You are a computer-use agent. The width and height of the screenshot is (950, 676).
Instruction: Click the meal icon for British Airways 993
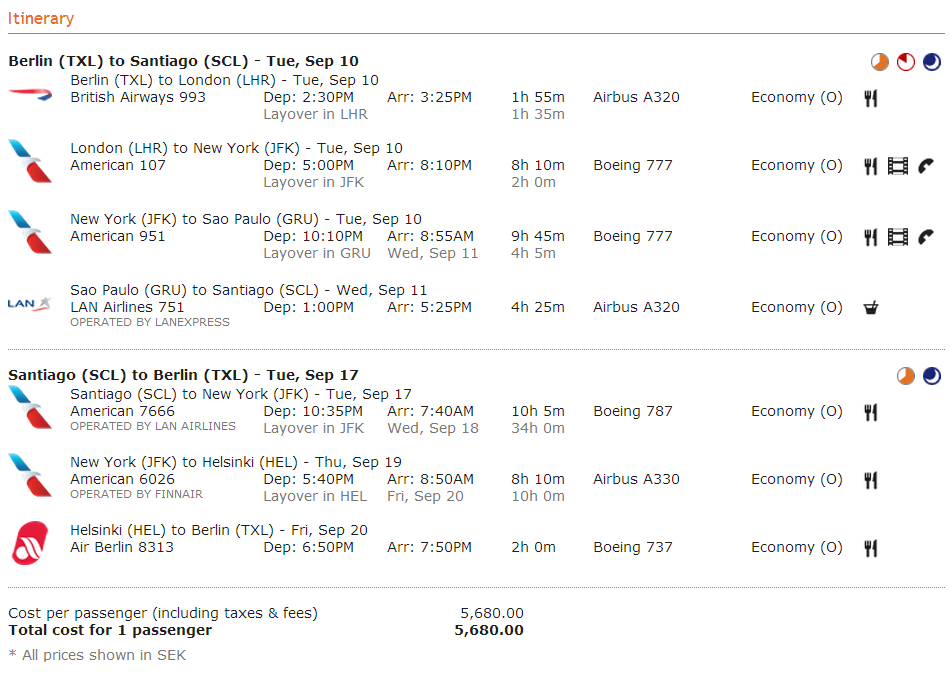pos(870,98)
